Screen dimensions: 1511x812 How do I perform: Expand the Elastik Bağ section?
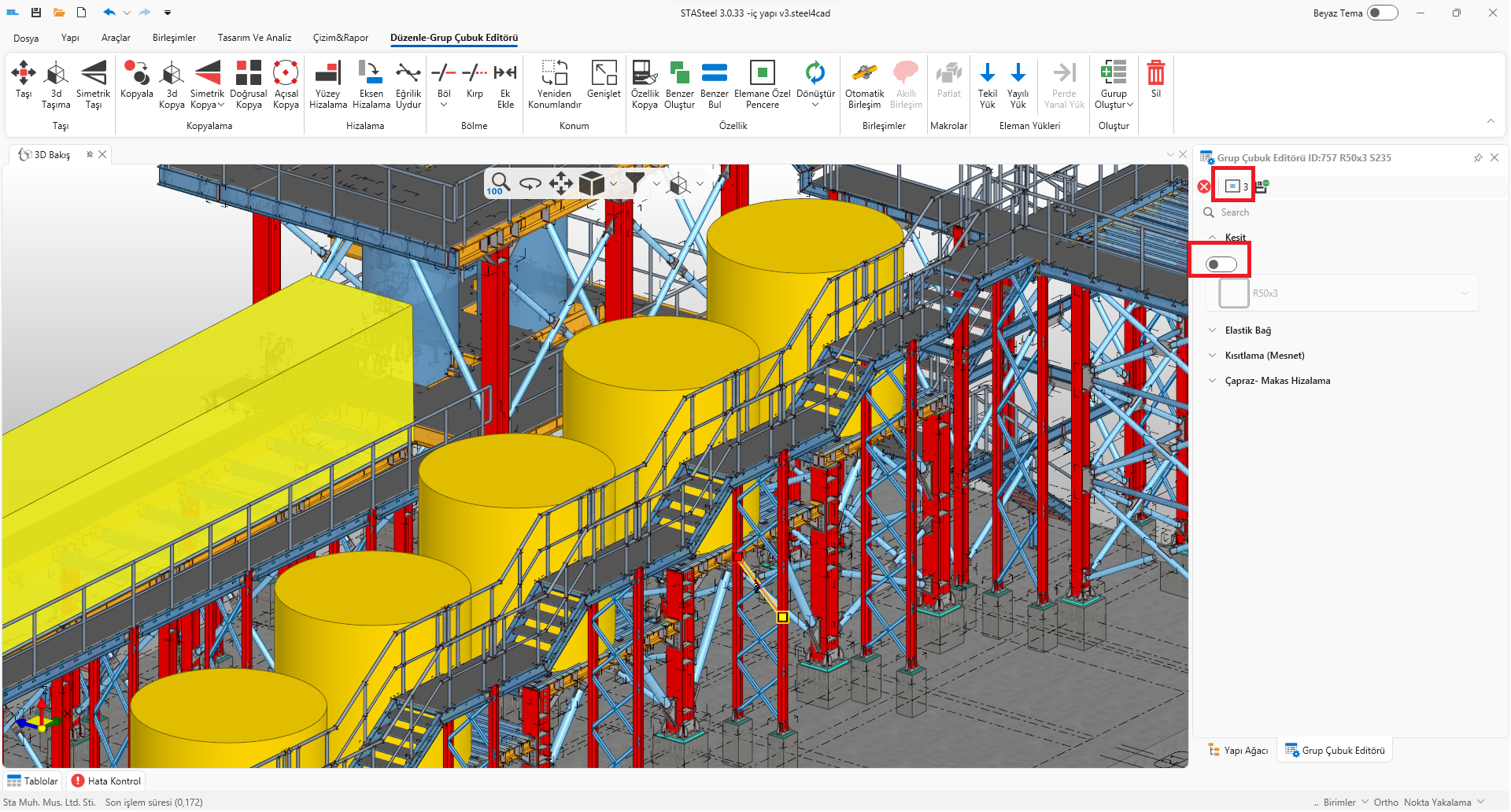pyautogui.click(x=1247, y=330)
